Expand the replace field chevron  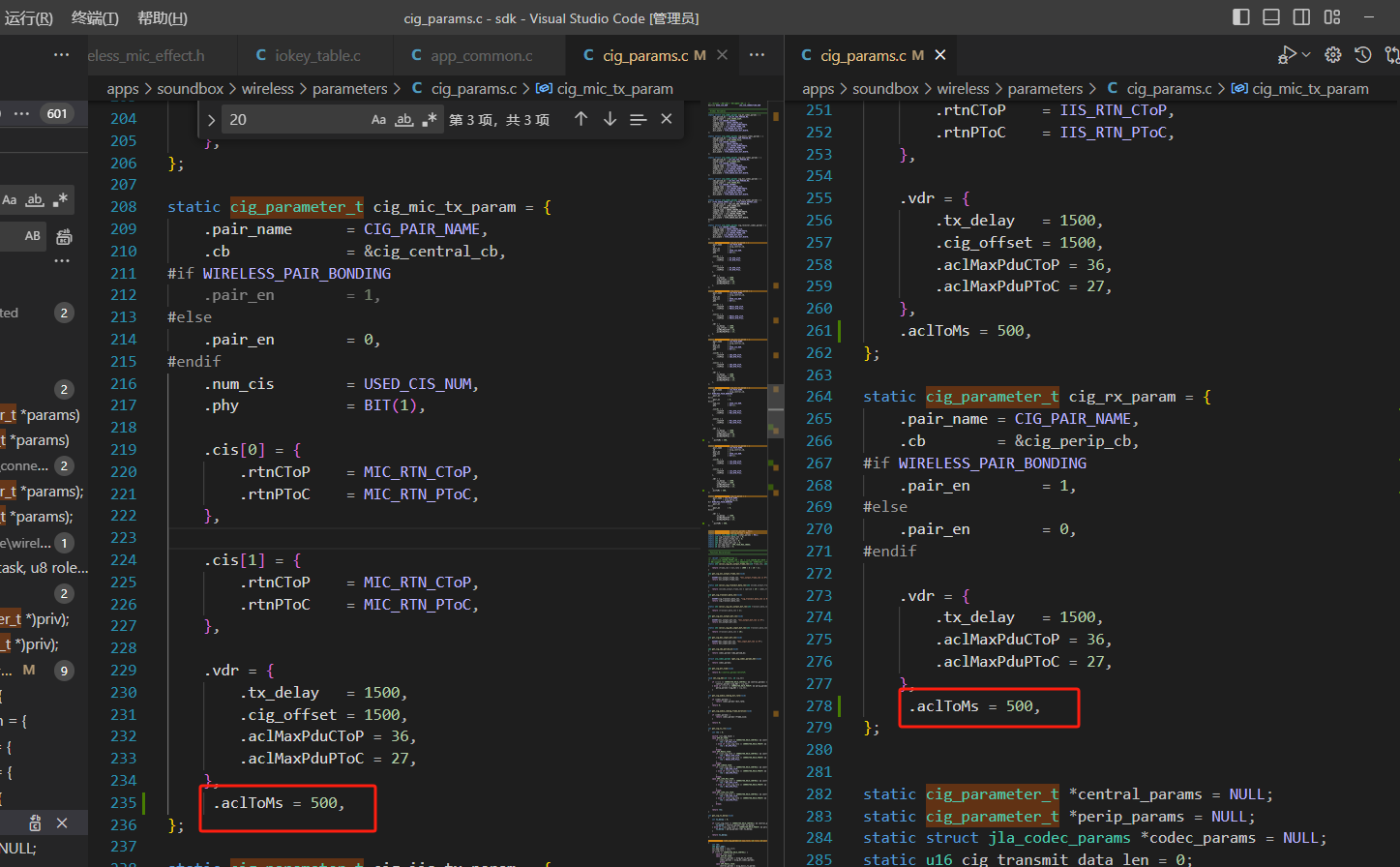coord(211,120)
